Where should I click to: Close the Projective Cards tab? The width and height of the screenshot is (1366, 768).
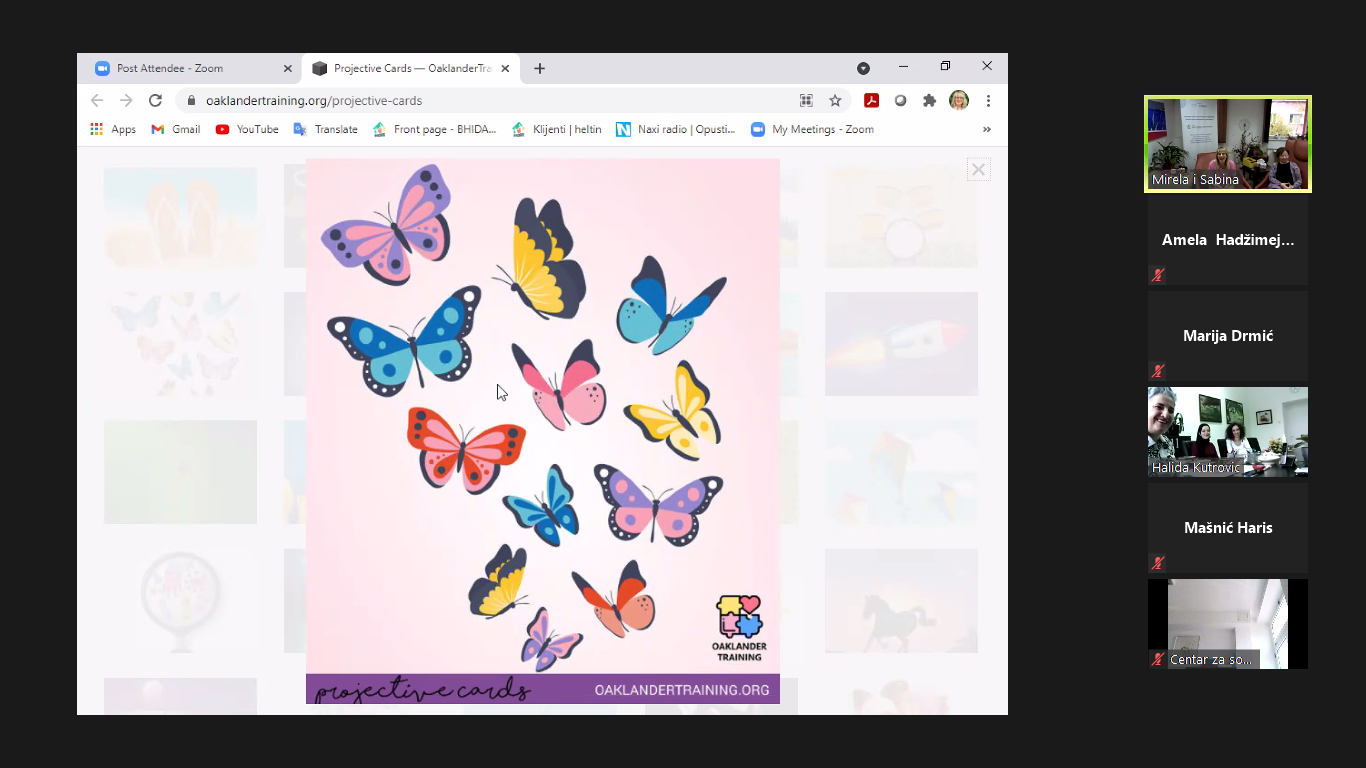click(x=505, y=68)
